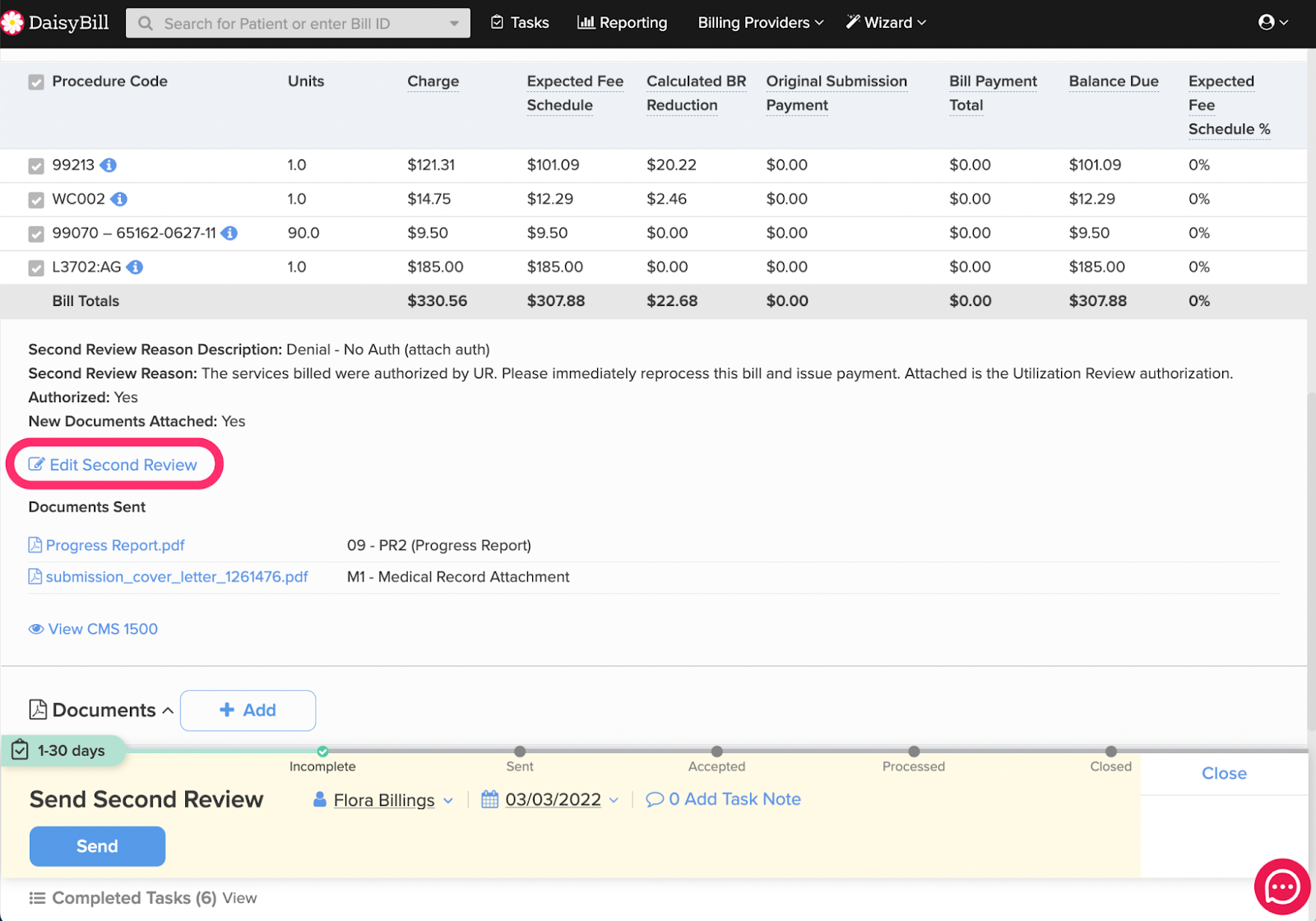Viewport: 1316px width, 921px height.
Task: Click info icon beside WC002
Action: (x=119, y=199)
